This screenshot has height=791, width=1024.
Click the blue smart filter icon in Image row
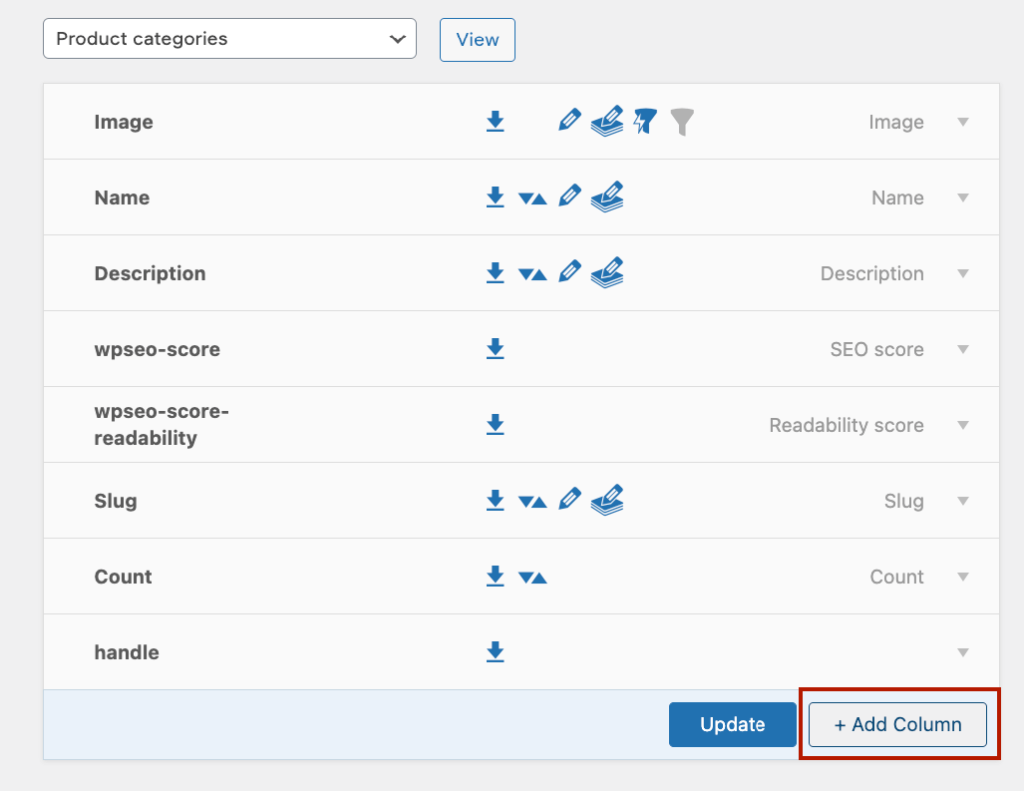645,121
